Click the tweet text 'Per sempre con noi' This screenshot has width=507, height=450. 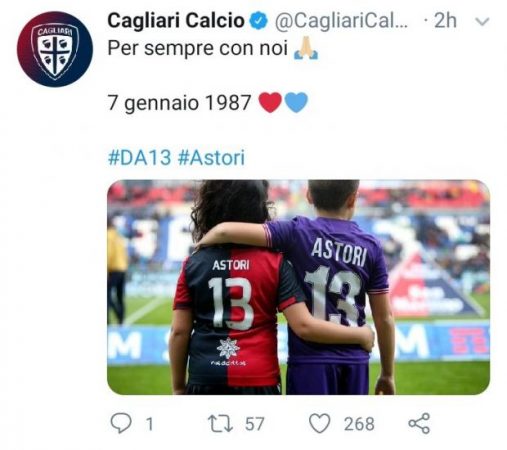point(198,49)
